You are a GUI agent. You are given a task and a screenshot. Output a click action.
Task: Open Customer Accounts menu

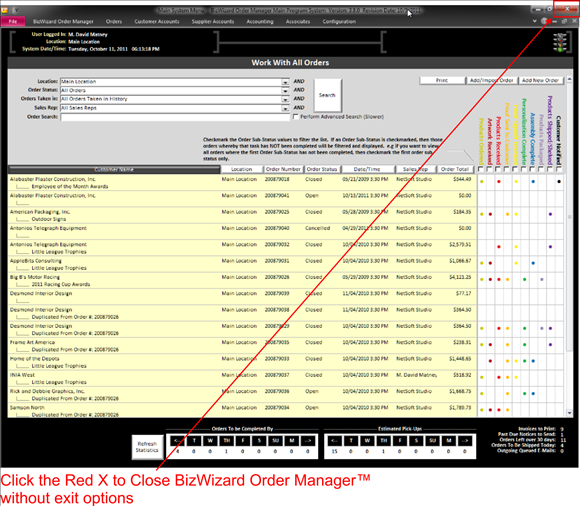(x=157, y=21)
